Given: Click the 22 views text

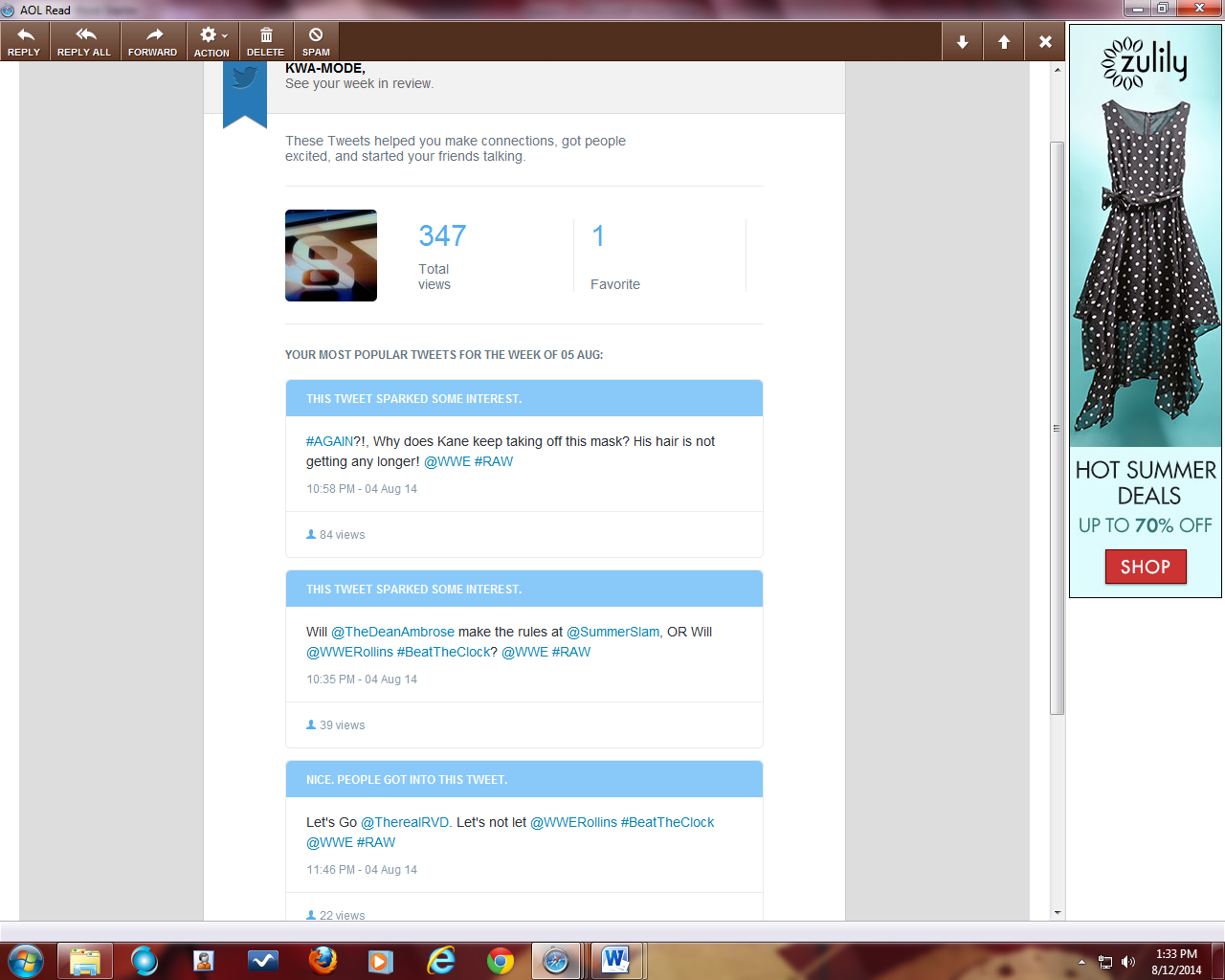Looking at the screenshot, I should click(342, 915).
